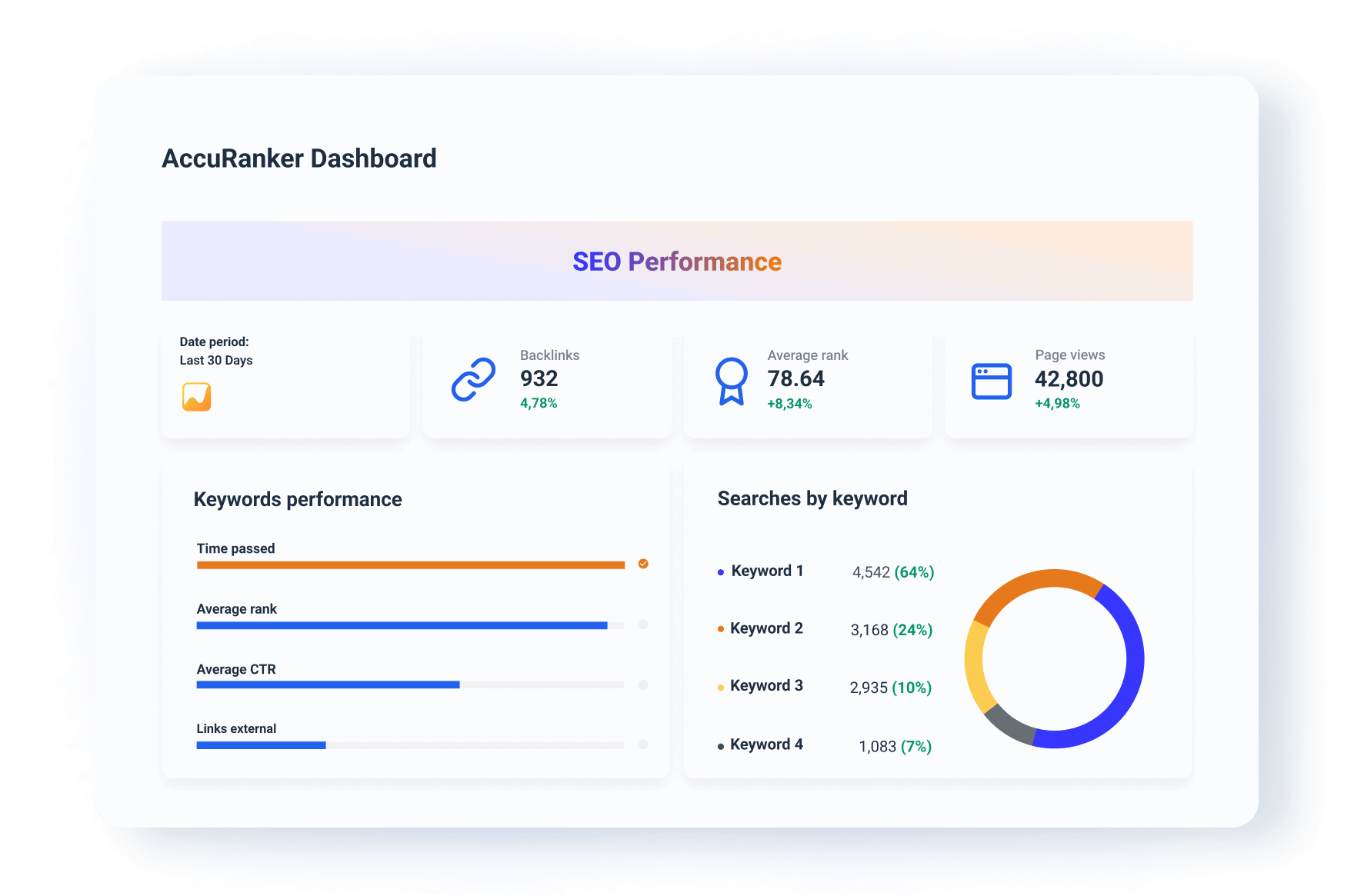Select the Keyword 1 blue legend dot
This screenshot has width=1354, height=896.
pyautogui.click(x=720, y=571)
